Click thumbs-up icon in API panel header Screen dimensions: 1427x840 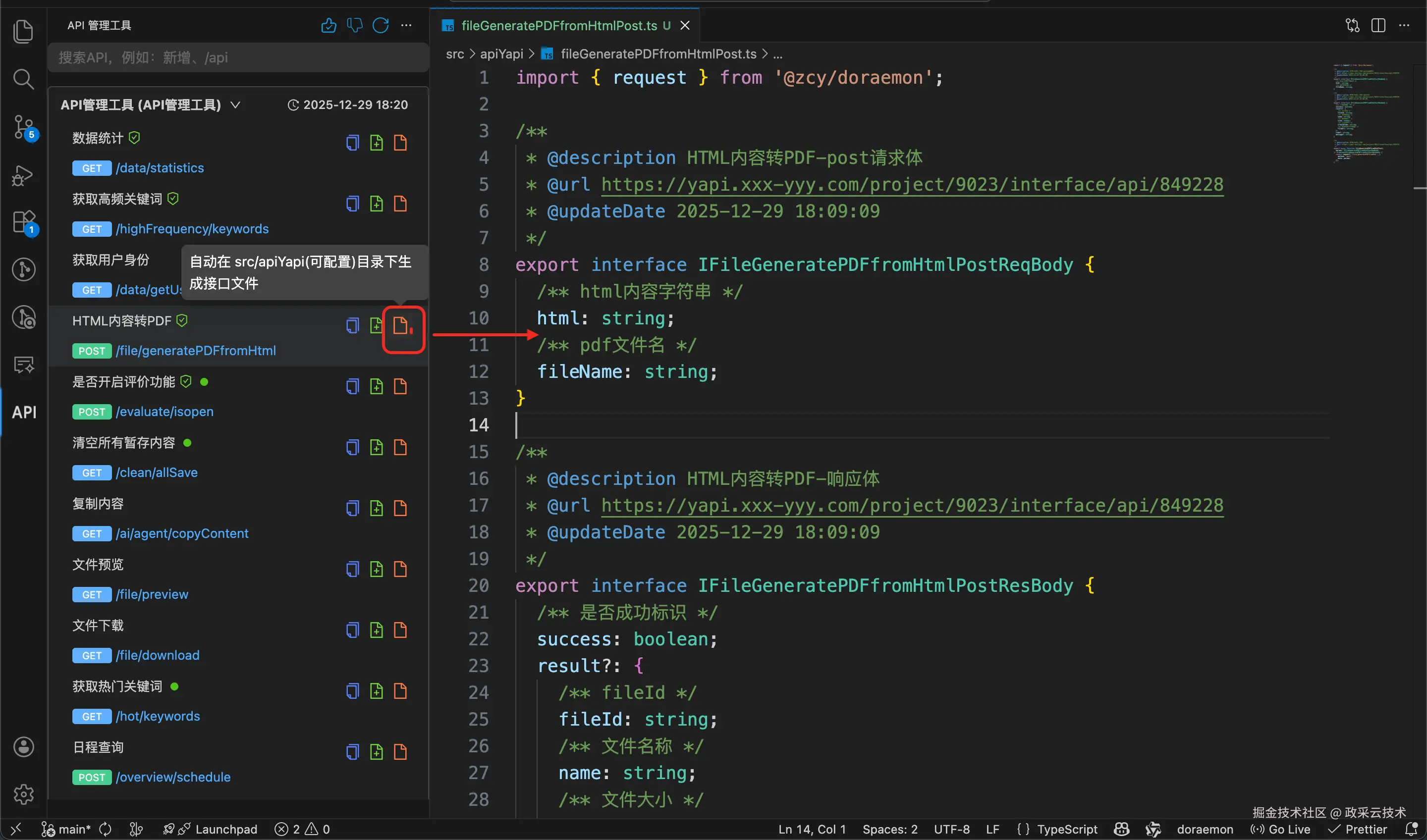click(329, 25)
